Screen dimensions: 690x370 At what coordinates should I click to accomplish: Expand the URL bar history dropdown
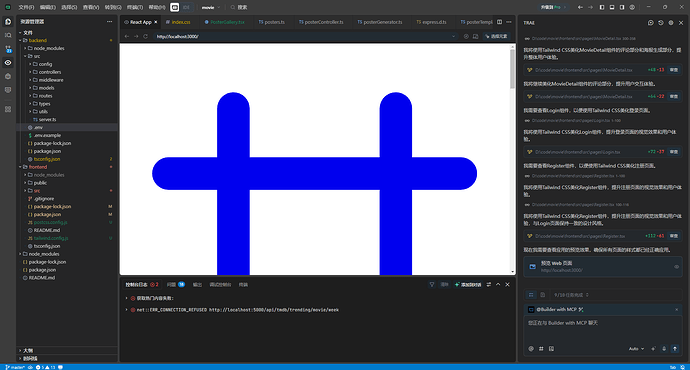(x=454, y=37)
